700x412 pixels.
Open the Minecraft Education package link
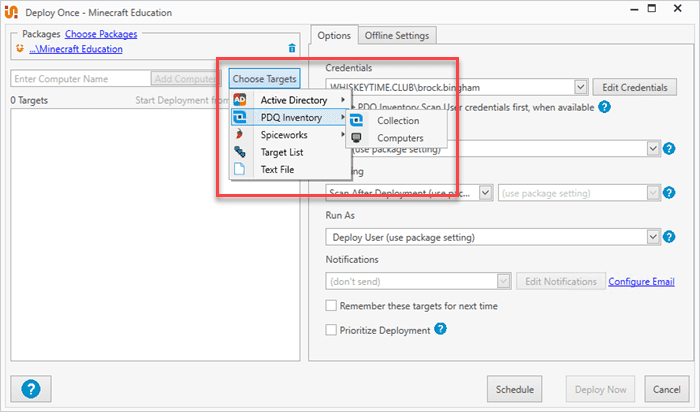tap(76, 49)
